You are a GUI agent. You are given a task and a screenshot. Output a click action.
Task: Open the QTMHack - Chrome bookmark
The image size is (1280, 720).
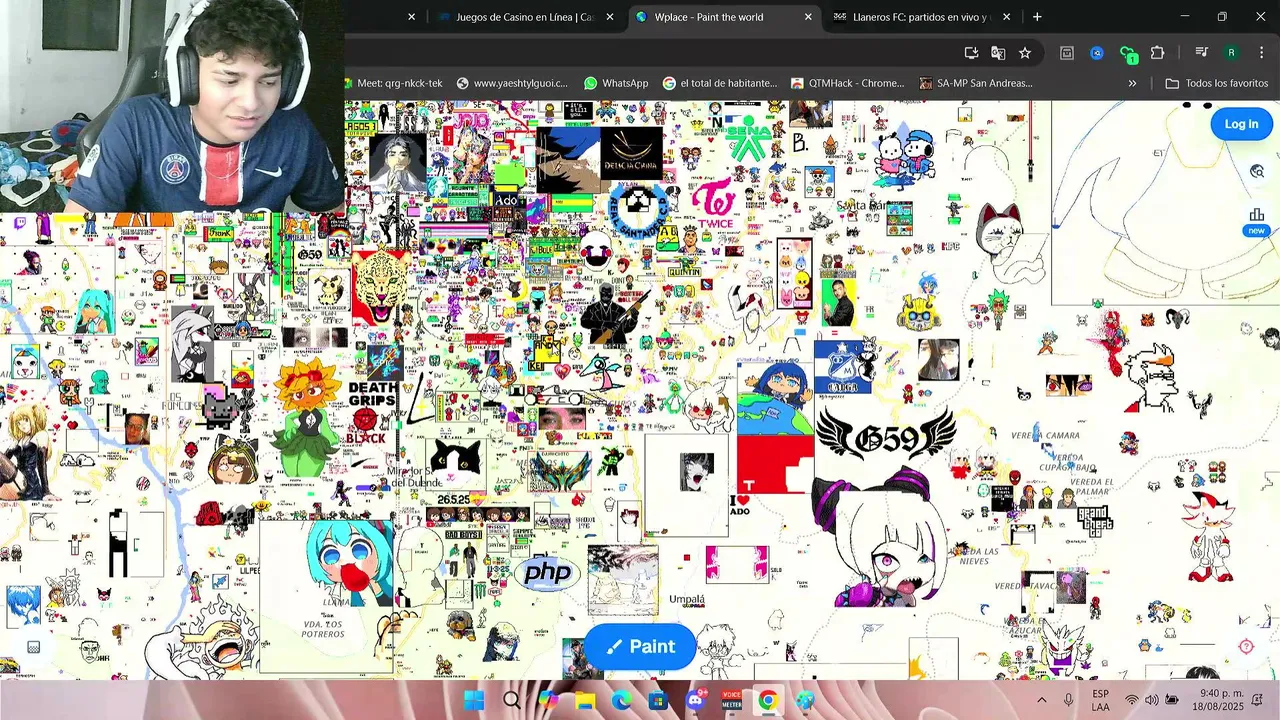[x=847, y=83]
